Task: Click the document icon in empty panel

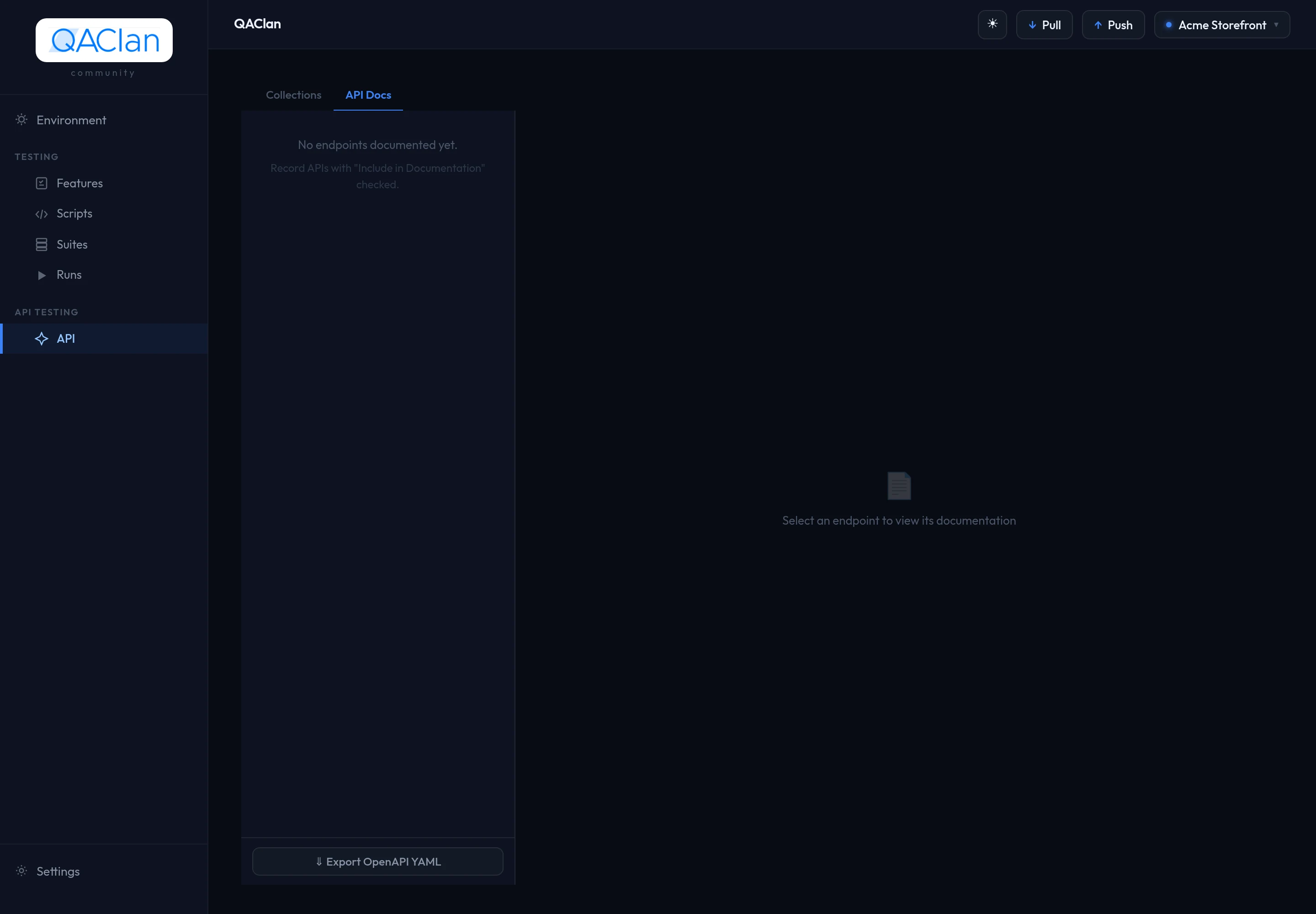Action: pyautogui.click(x=899, y=486)
